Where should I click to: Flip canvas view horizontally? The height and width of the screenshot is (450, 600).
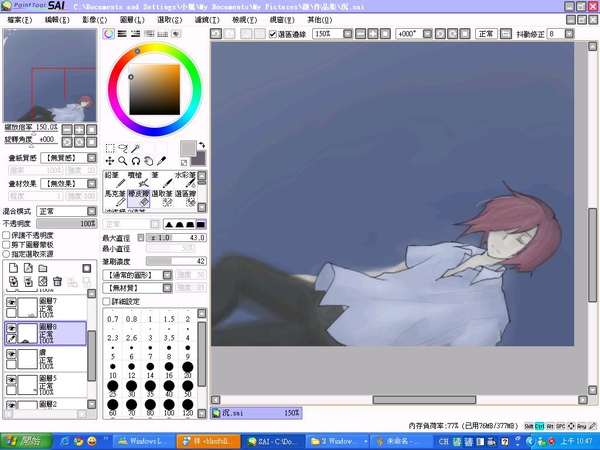505,34
